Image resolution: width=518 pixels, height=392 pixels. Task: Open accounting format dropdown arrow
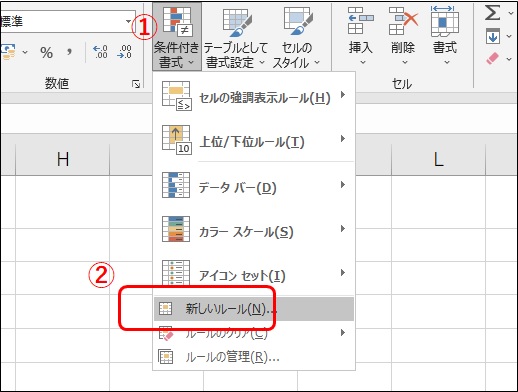coord(25,53)
